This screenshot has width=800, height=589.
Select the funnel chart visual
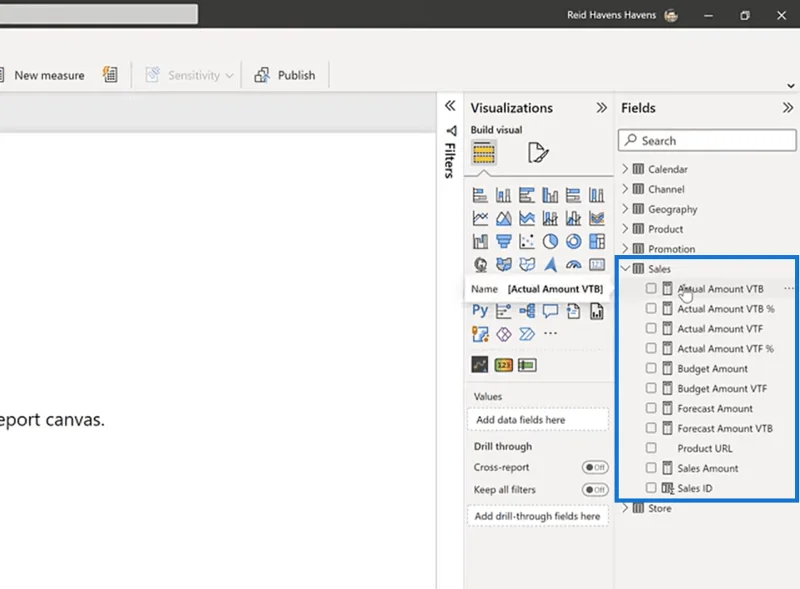pos(503,241)
